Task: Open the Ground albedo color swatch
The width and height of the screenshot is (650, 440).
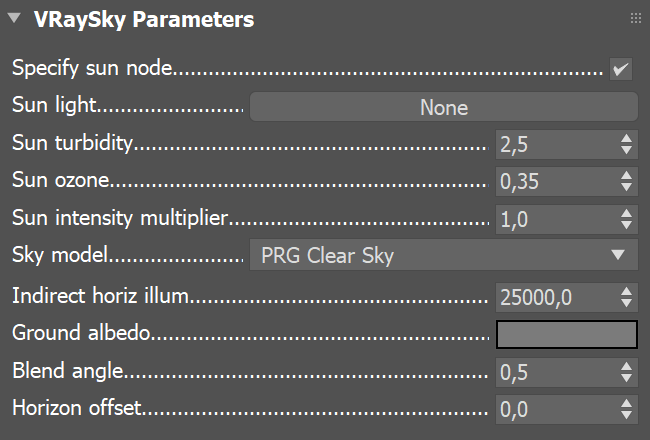Action: point(567,333)
